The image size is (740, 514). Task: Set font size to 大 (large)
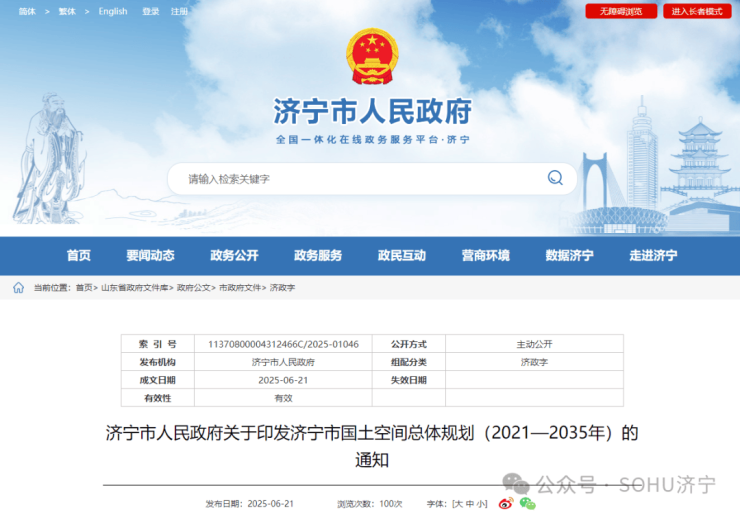coord(457,503)
